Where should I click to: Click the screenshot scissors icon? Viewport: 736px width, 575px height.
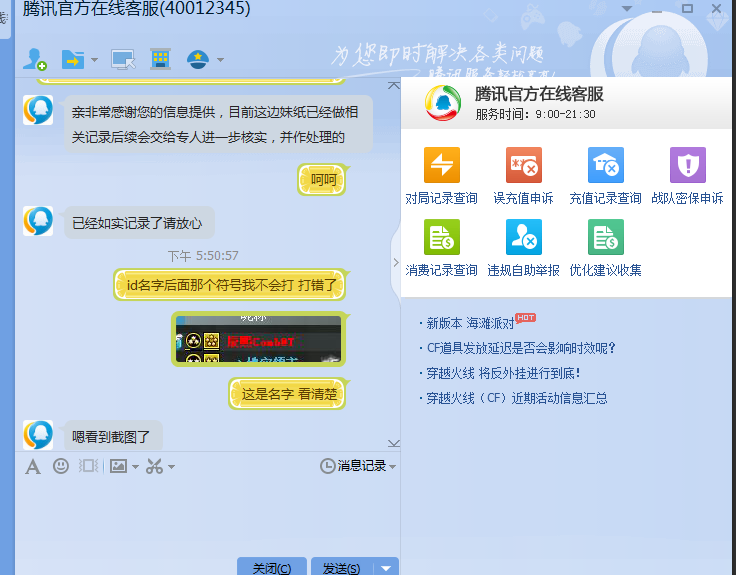pyautogui.click(x=154, y=466)
